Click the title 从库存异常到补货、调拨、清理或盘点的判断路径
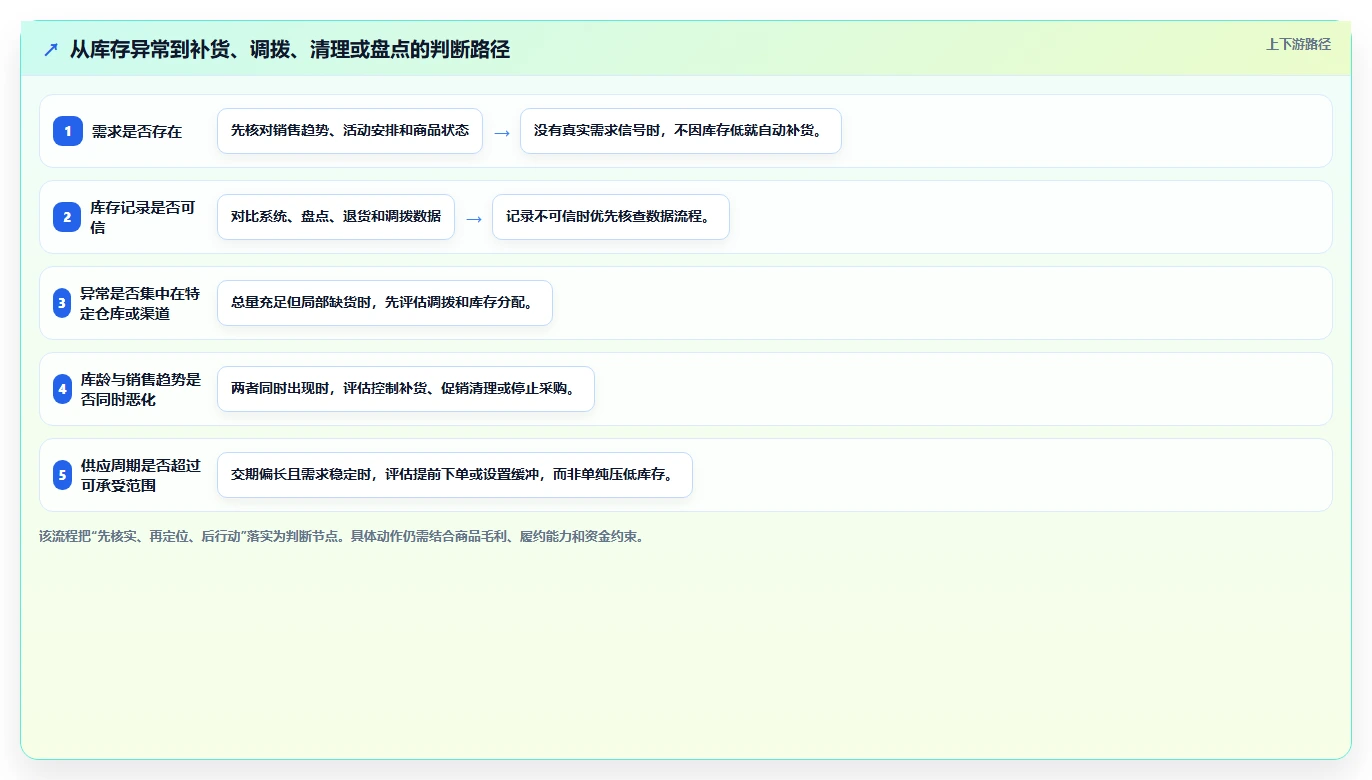The width and height of the screenshot is (1372, 780). click(290, 49)
